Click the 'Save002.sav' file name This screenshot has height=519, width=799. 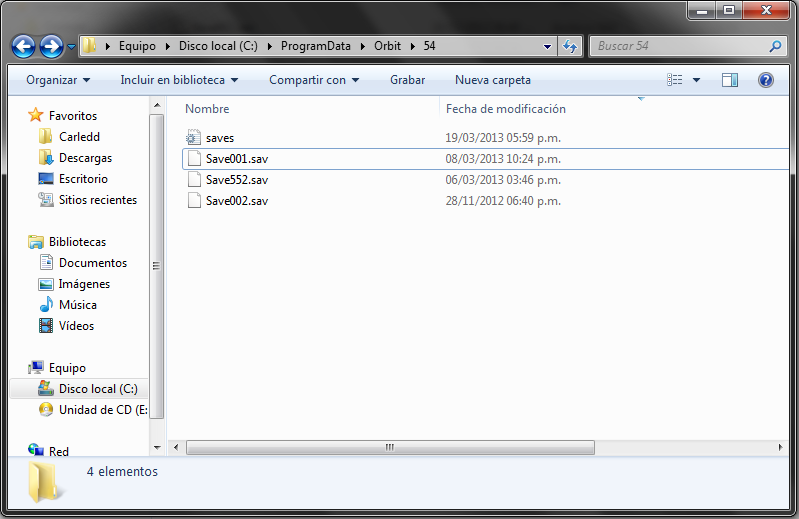click(236, 201)
